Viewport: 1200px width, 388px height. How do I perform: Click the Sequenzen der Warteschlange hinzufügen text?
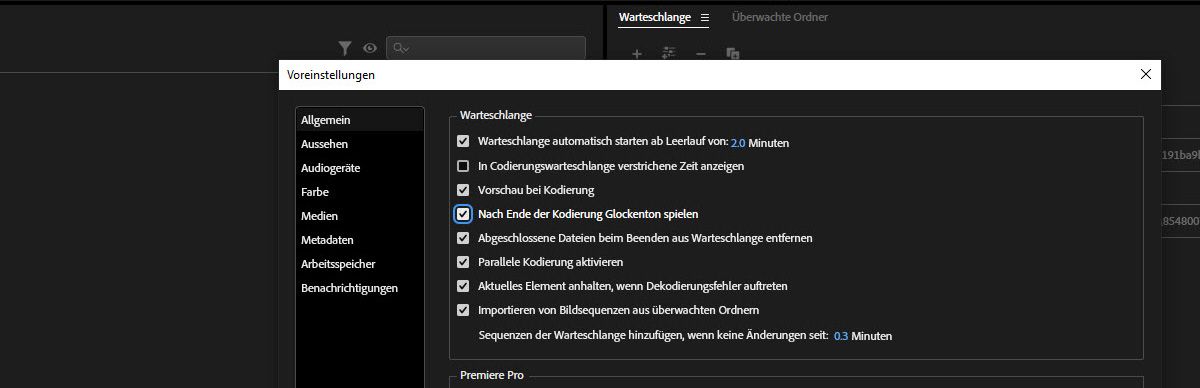[x=653, y=336]
